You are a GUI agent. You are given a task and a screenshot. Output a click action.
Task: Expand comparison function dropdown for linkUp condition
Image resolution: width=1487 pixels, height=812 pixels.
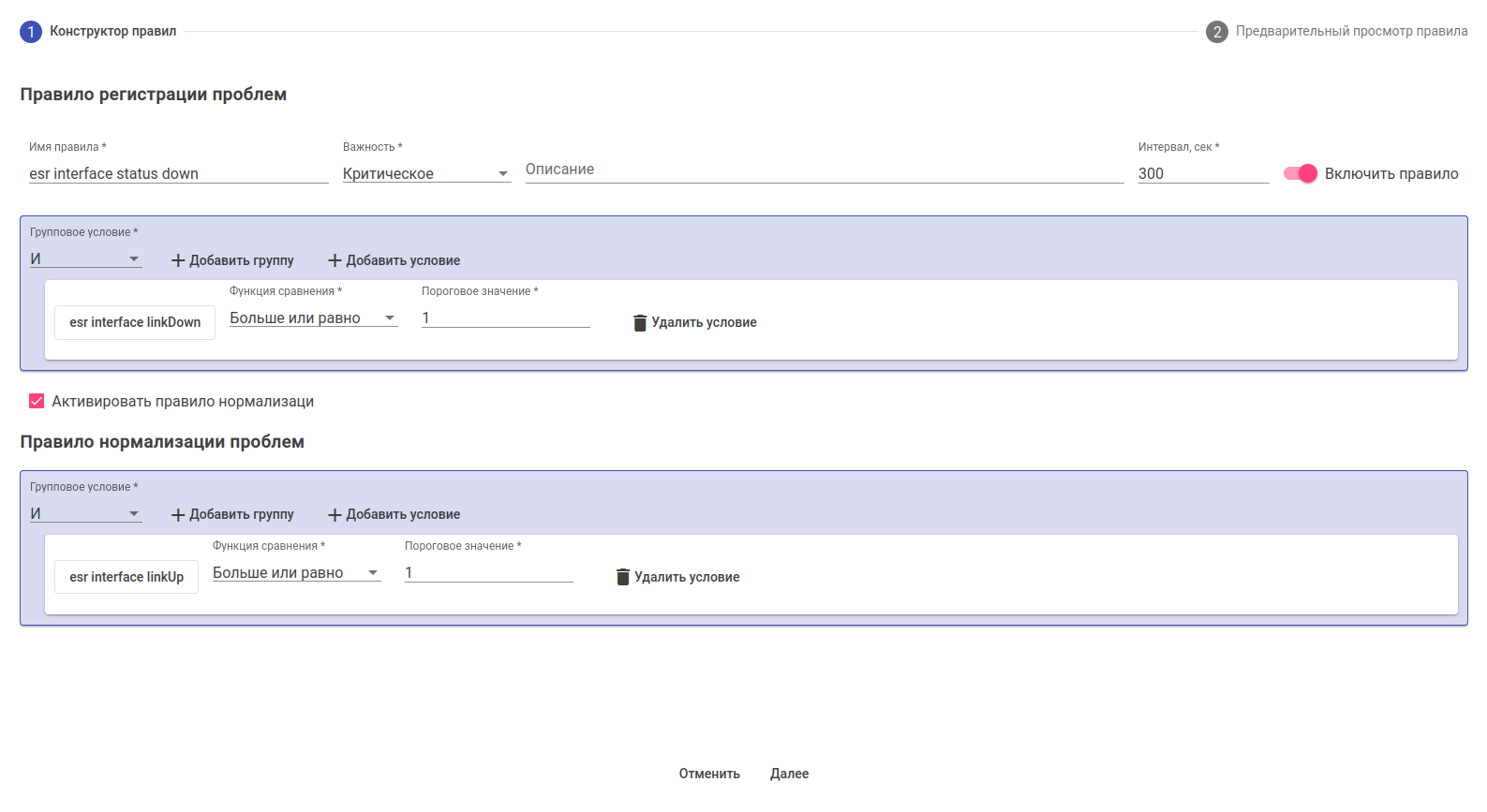(x=296, y=573)
